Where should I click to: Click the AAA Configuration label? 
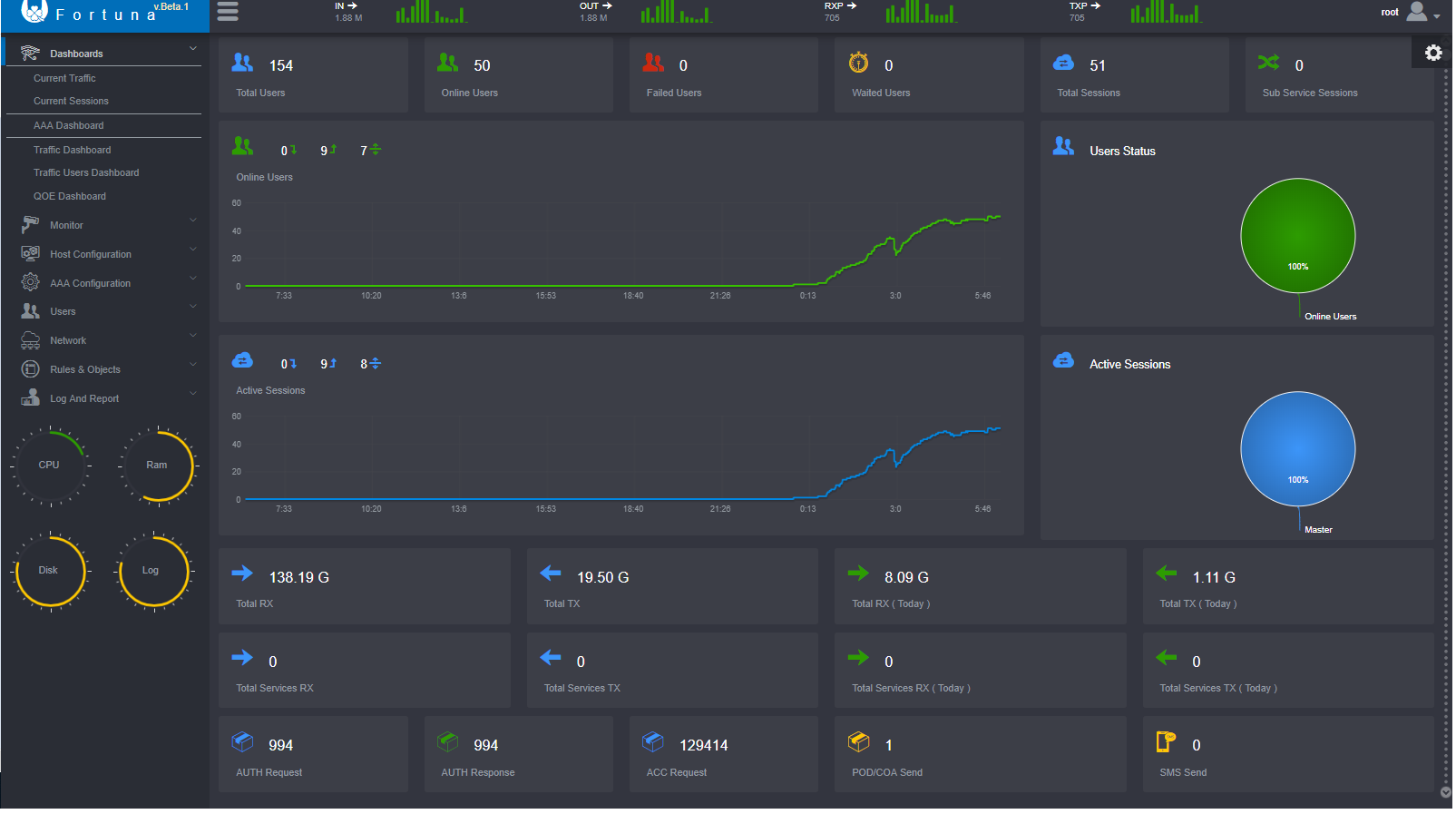[90, 283]
